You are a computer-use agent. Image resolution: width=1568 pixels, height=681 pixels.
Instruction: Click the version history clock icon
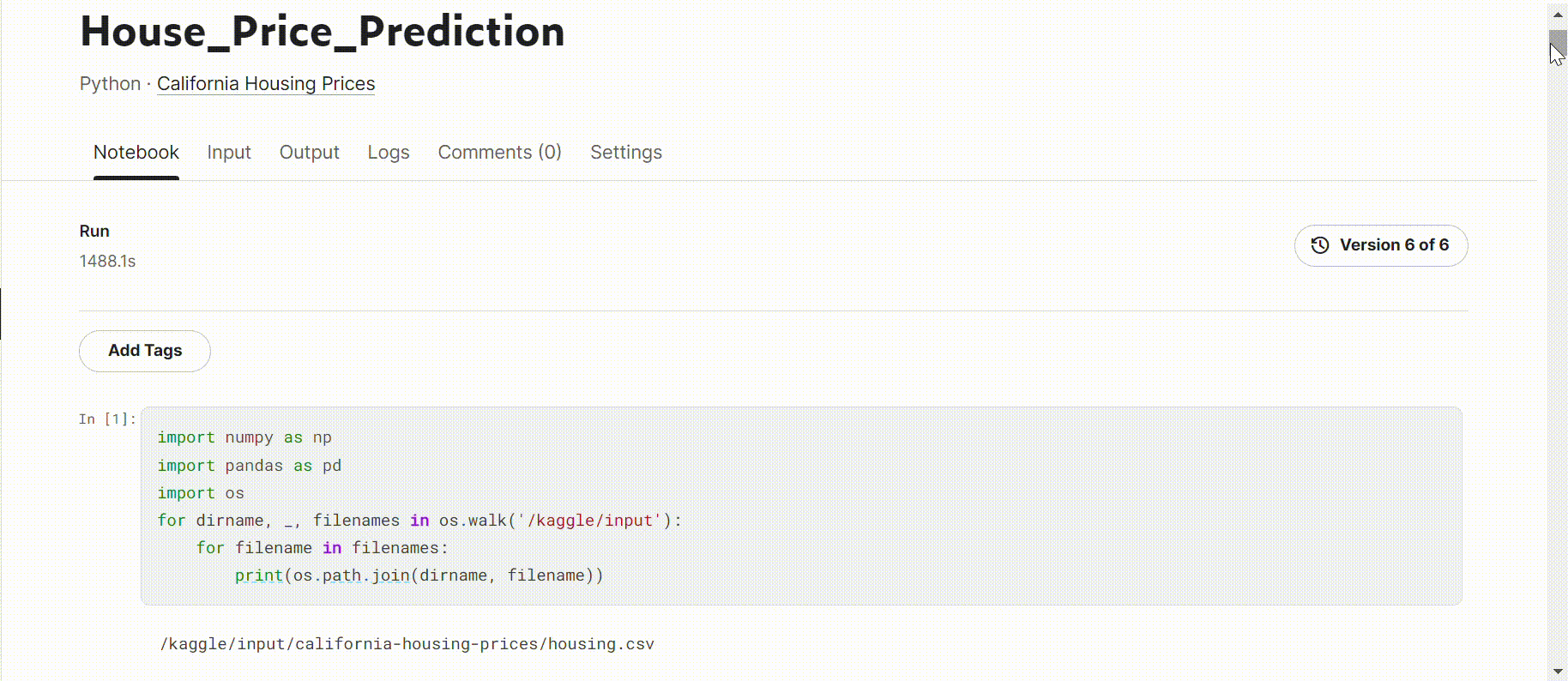coord(1320,245)
